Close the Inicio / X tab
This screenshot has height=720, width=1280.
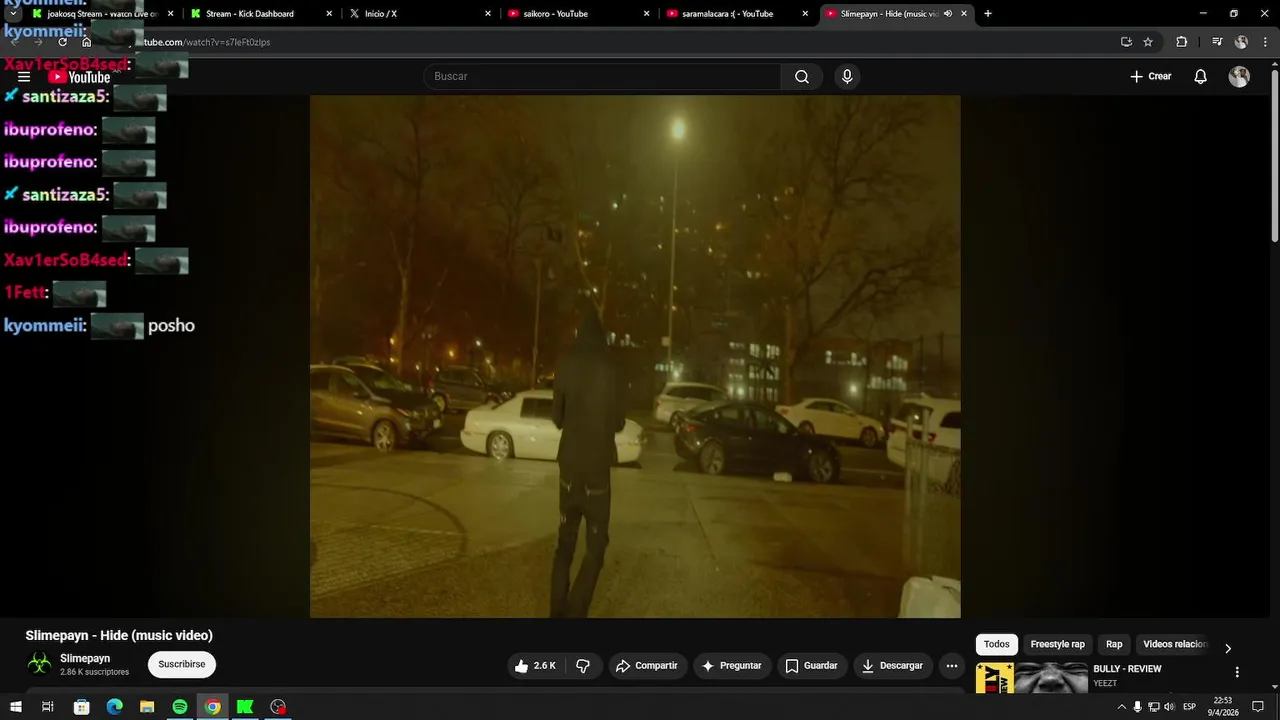tap(488, 14)
